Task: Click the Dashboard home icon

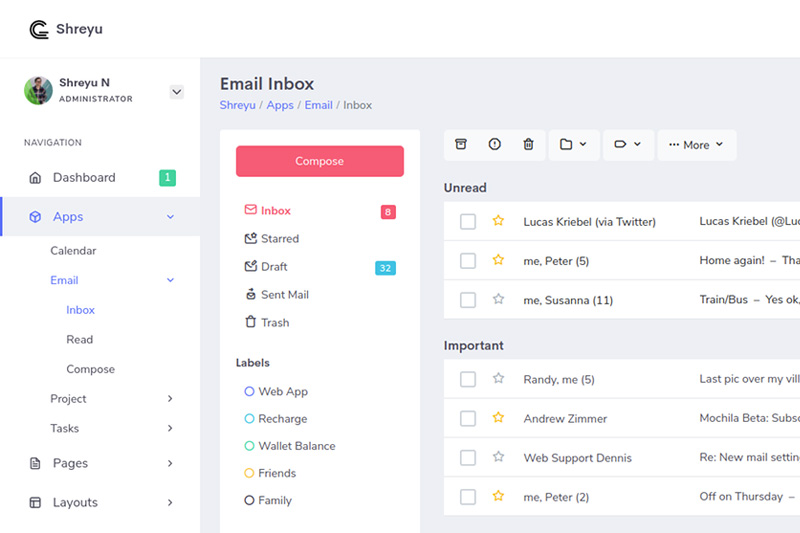Action: (x=35, y=178)
